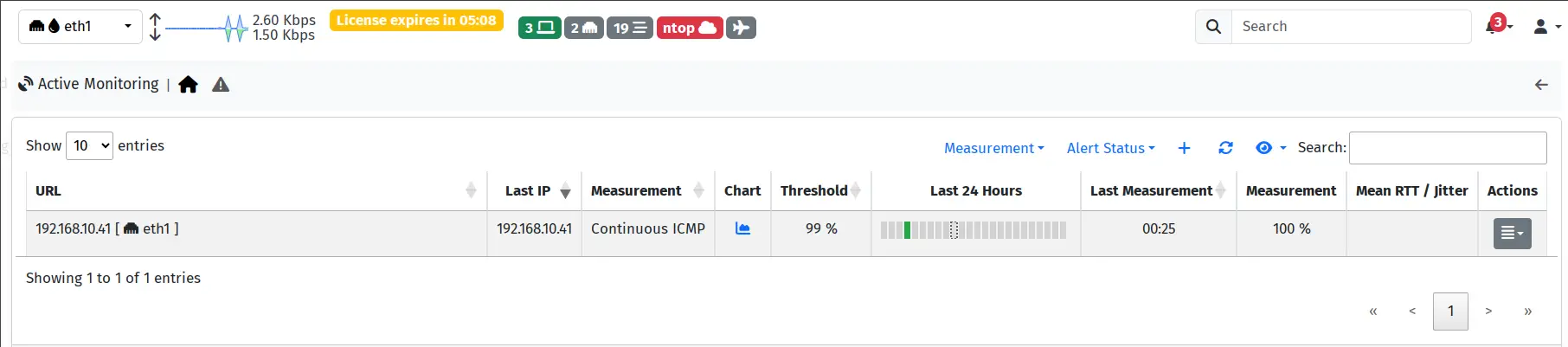Open the eth1 interface selector dropdown

coord(80,26)
